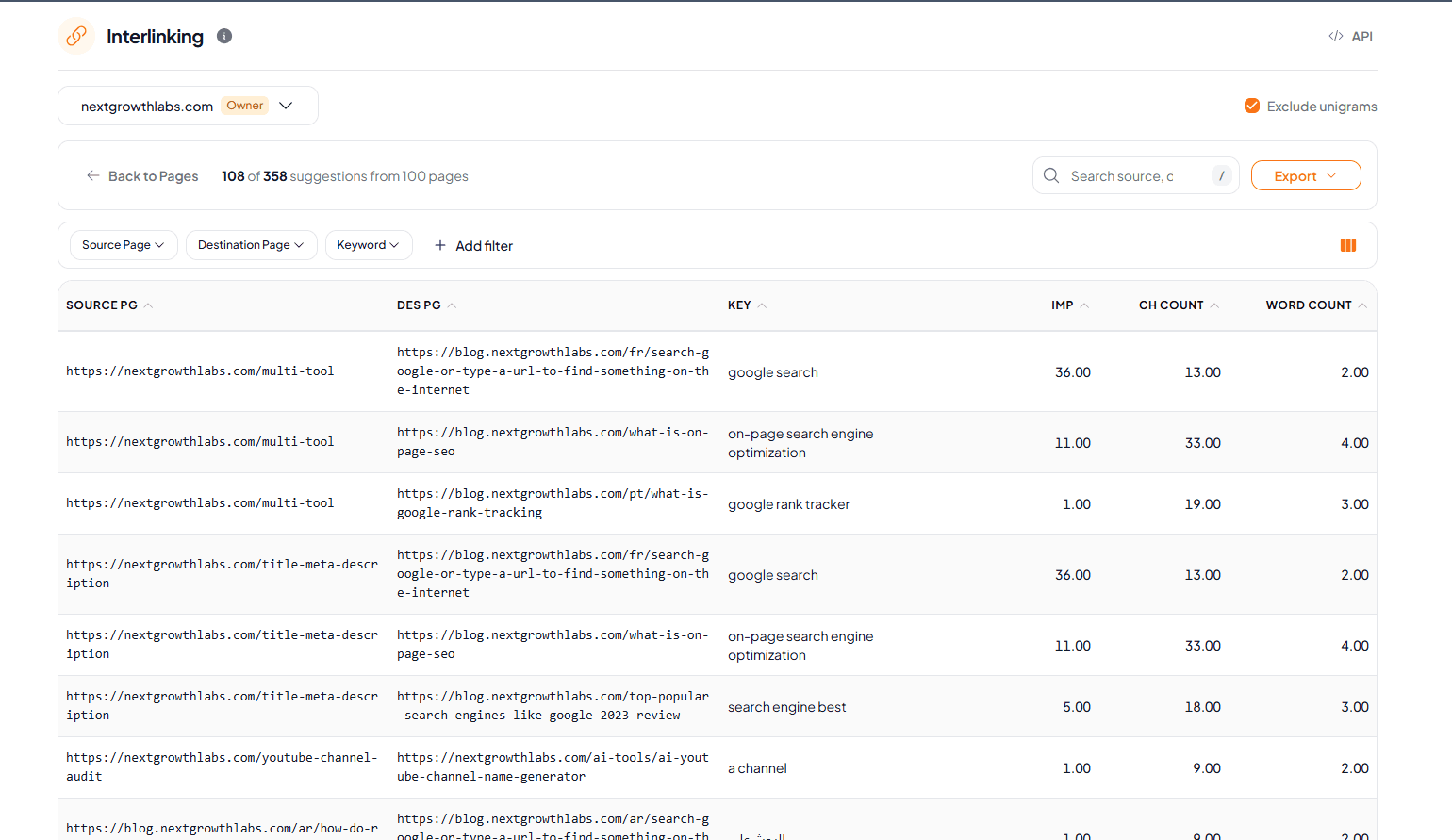Open the Source Page filter dropdown

click(124, 245)
